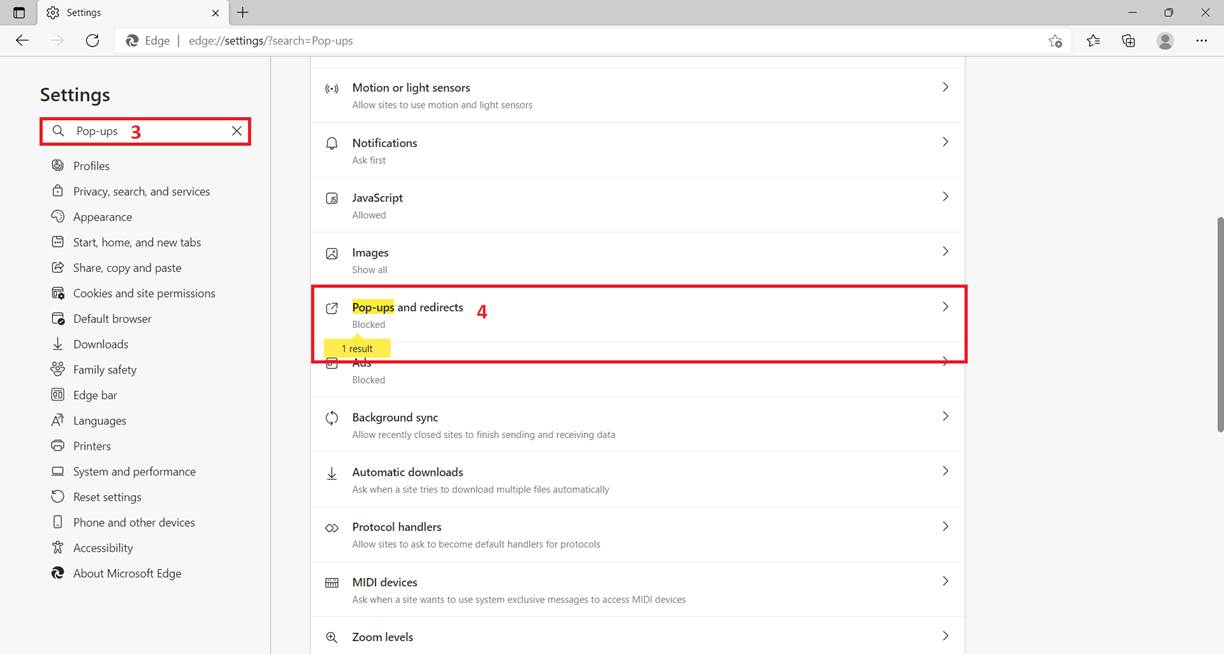Click the Images permission icon
The width and height of the screenshot is (1224, 654).
click(332, 253)
